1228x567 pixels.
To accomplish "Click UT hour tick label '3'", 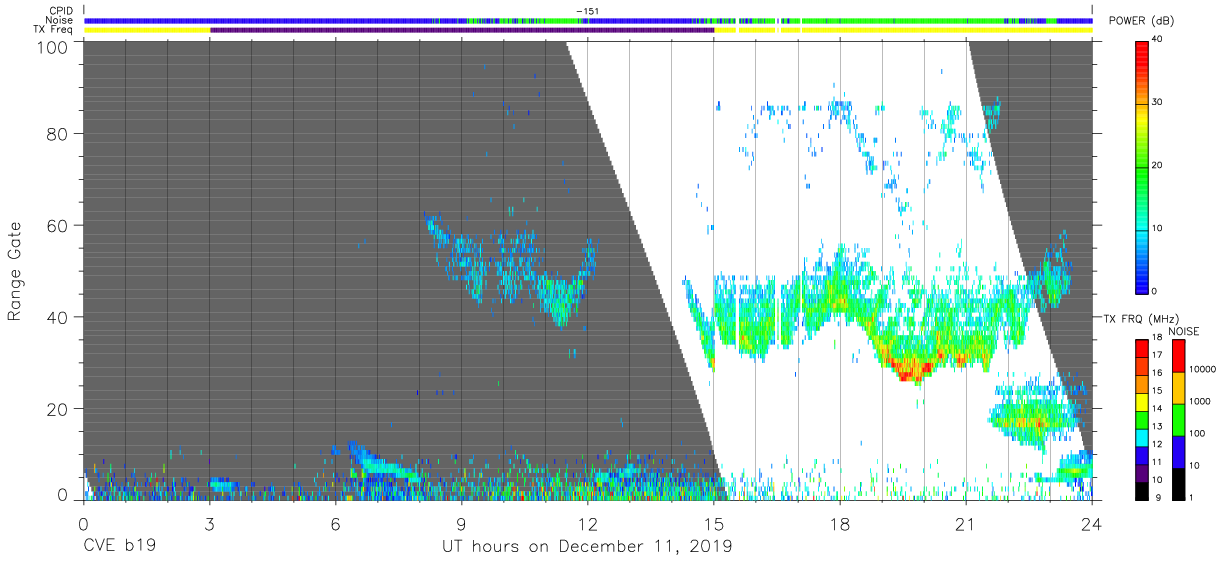I will tap(209, 523).
